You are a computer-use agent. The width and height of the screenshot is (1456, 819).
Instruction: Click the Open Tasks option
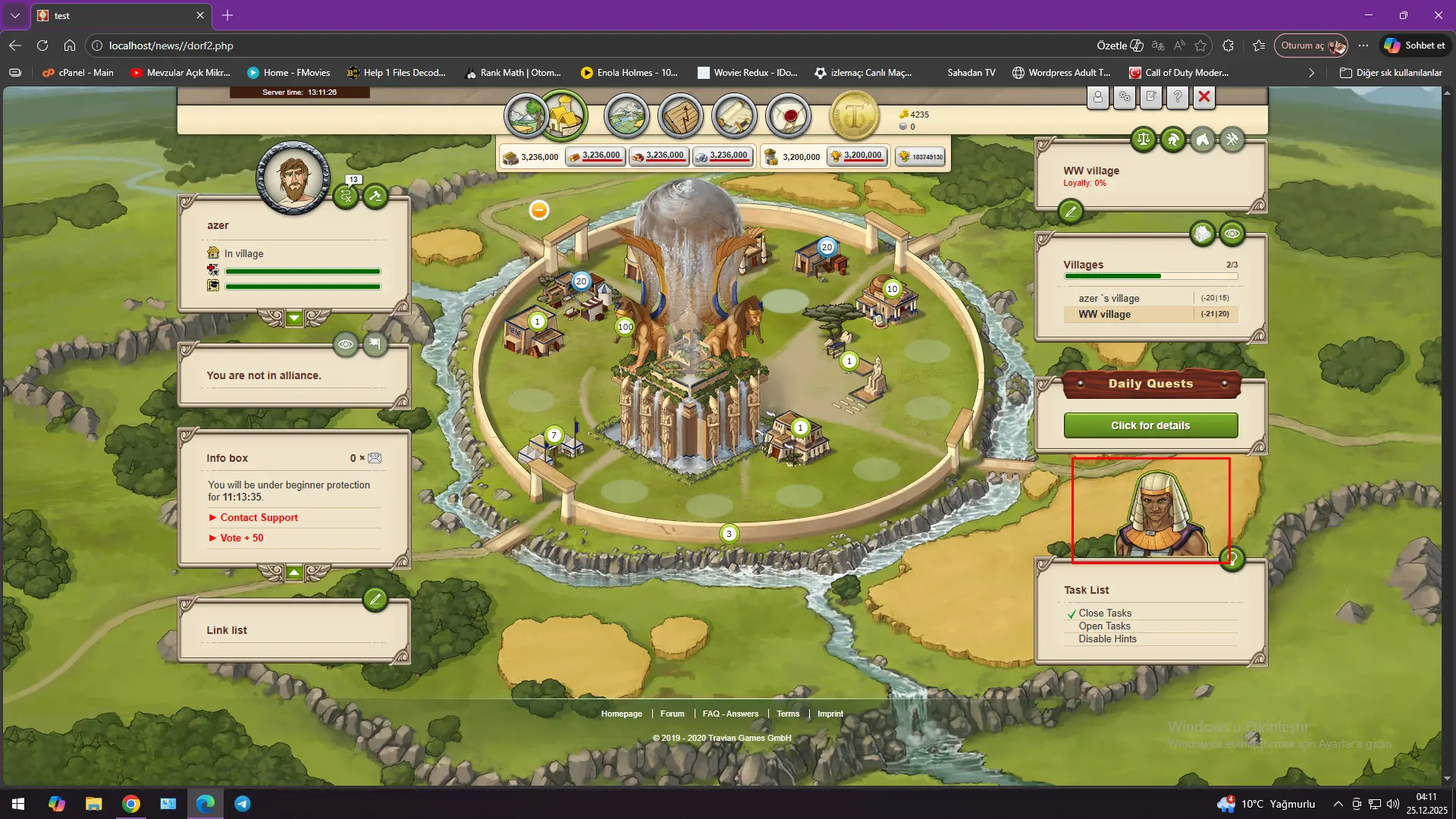(x=1104, y=626)
